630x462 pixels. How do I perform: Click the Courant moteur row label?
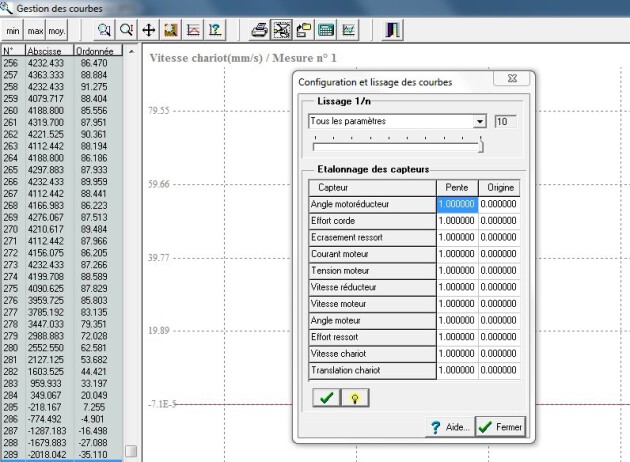click(x=372, y=254)
